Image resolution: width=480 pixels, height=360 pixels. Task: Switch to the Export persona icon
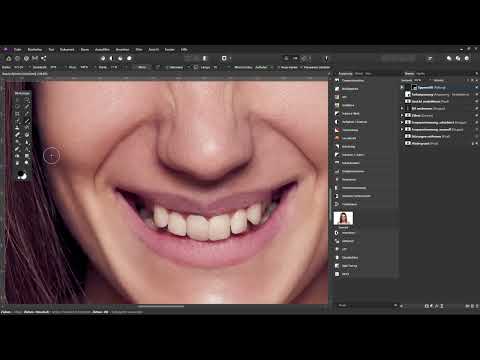pyautogui.click(x=44, y=58)
